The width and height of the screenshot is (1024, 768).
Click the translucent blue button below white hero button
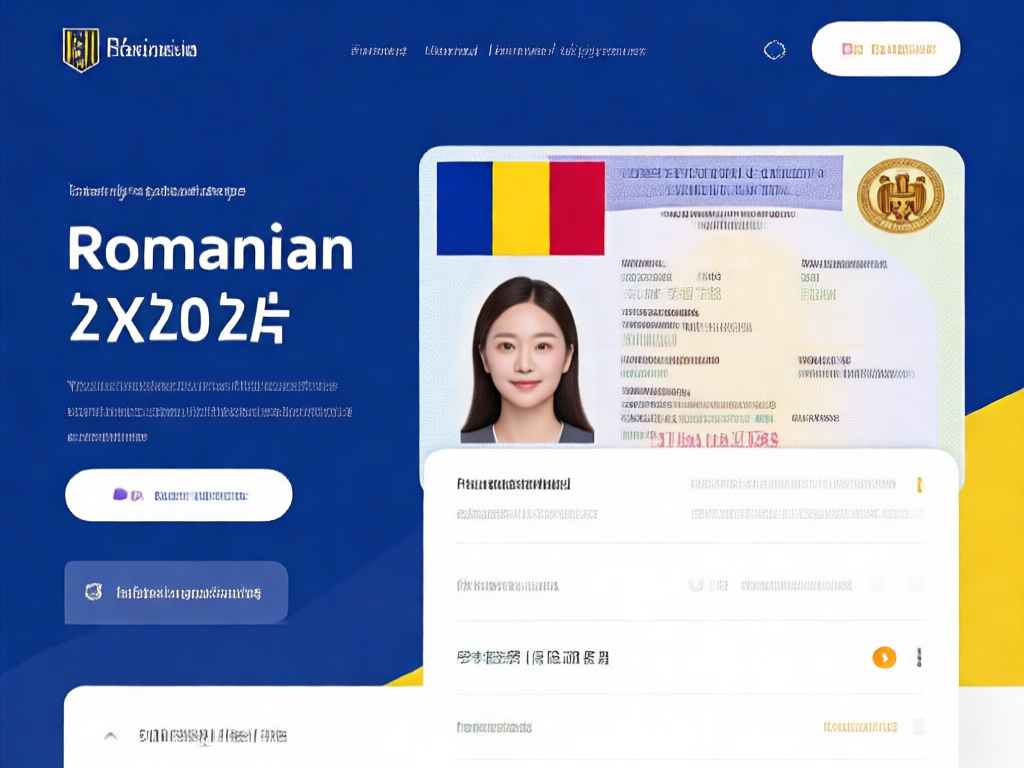176,592
